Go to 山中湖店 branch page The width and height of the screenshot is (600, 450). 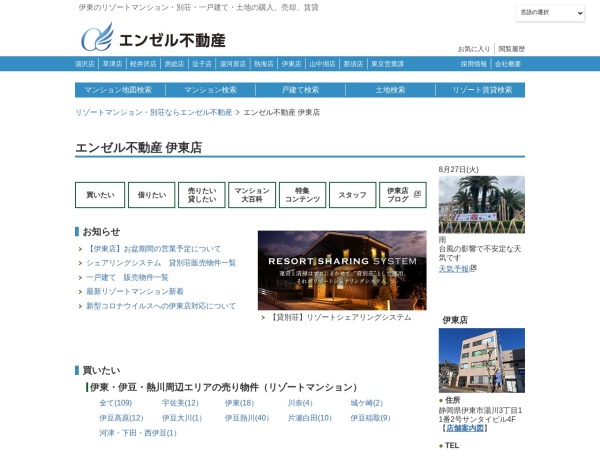(322, 64)
